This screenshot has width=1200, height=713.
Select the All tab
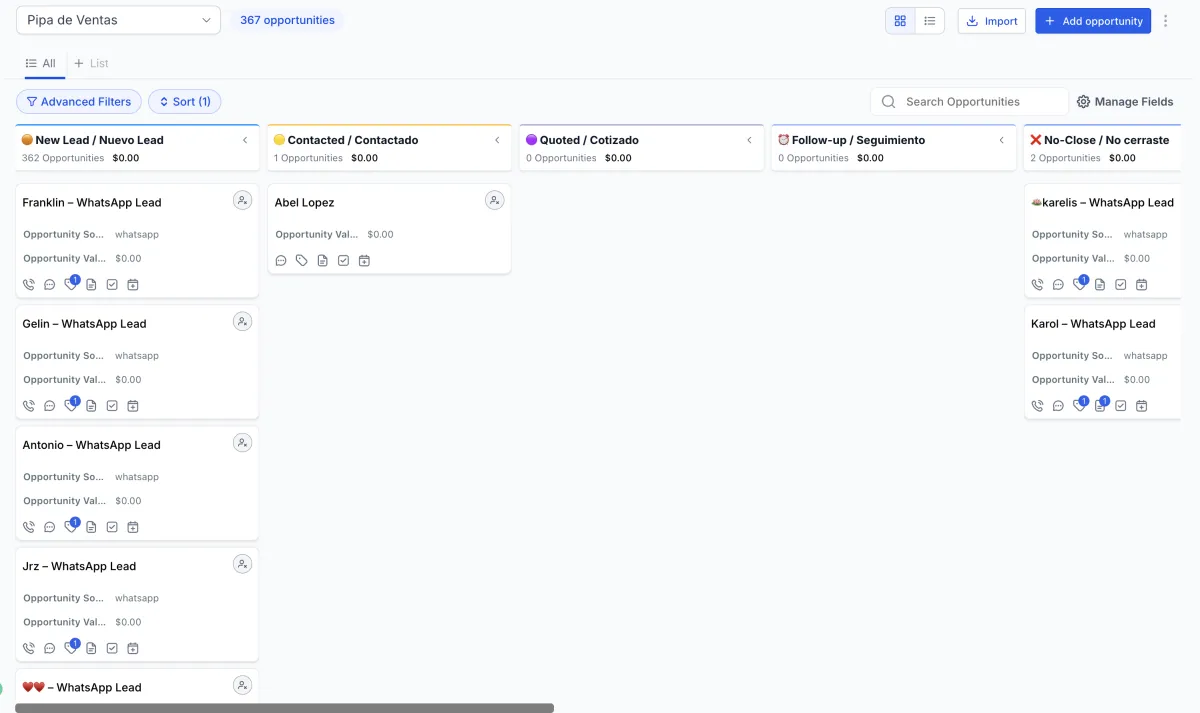(41, 63)
